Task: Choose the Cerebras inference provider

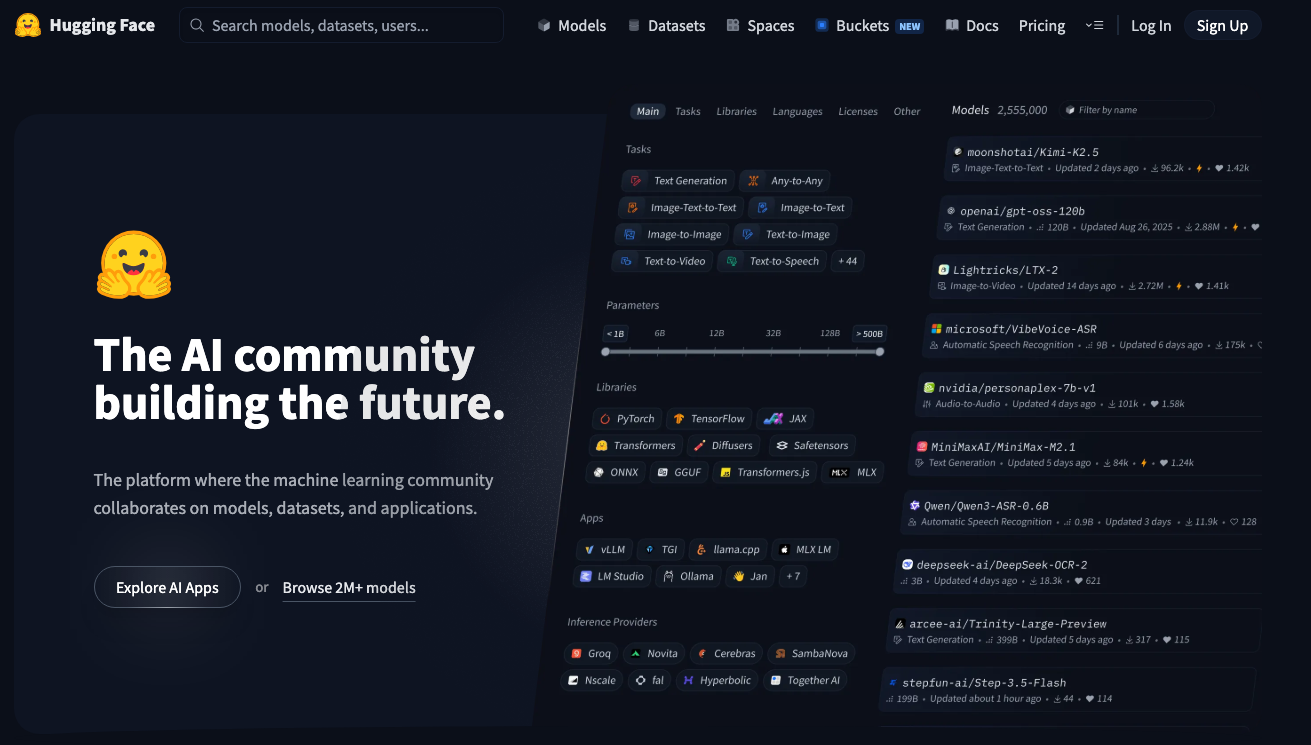Action: [x=727, y=654]
